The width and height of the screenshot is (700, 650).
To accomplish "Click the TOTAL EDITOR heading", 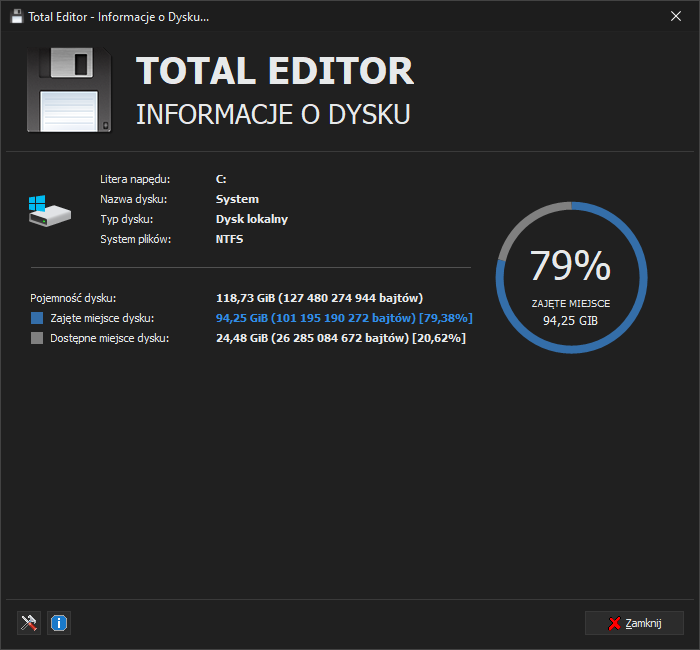I will pos(275,71).
